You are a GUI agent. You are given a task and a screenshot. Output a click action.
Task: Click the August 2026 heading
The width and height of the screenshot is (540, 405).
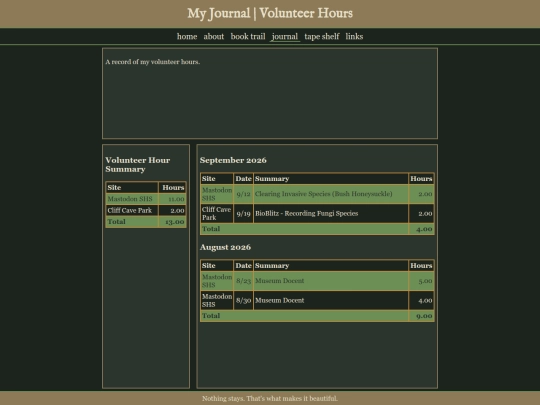tap(225, 247)
